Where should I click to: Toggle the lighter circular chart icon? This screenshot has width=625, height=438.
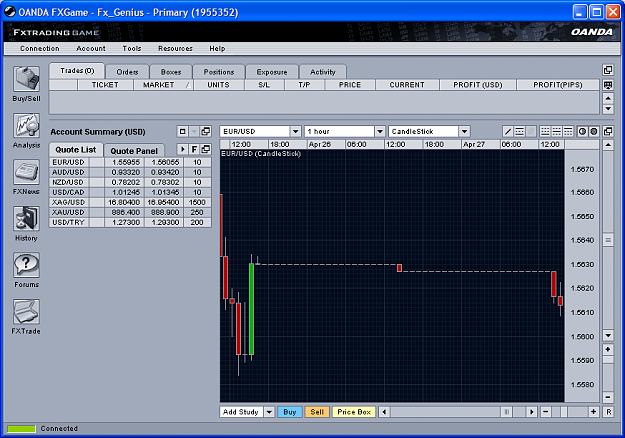[582, 132]
